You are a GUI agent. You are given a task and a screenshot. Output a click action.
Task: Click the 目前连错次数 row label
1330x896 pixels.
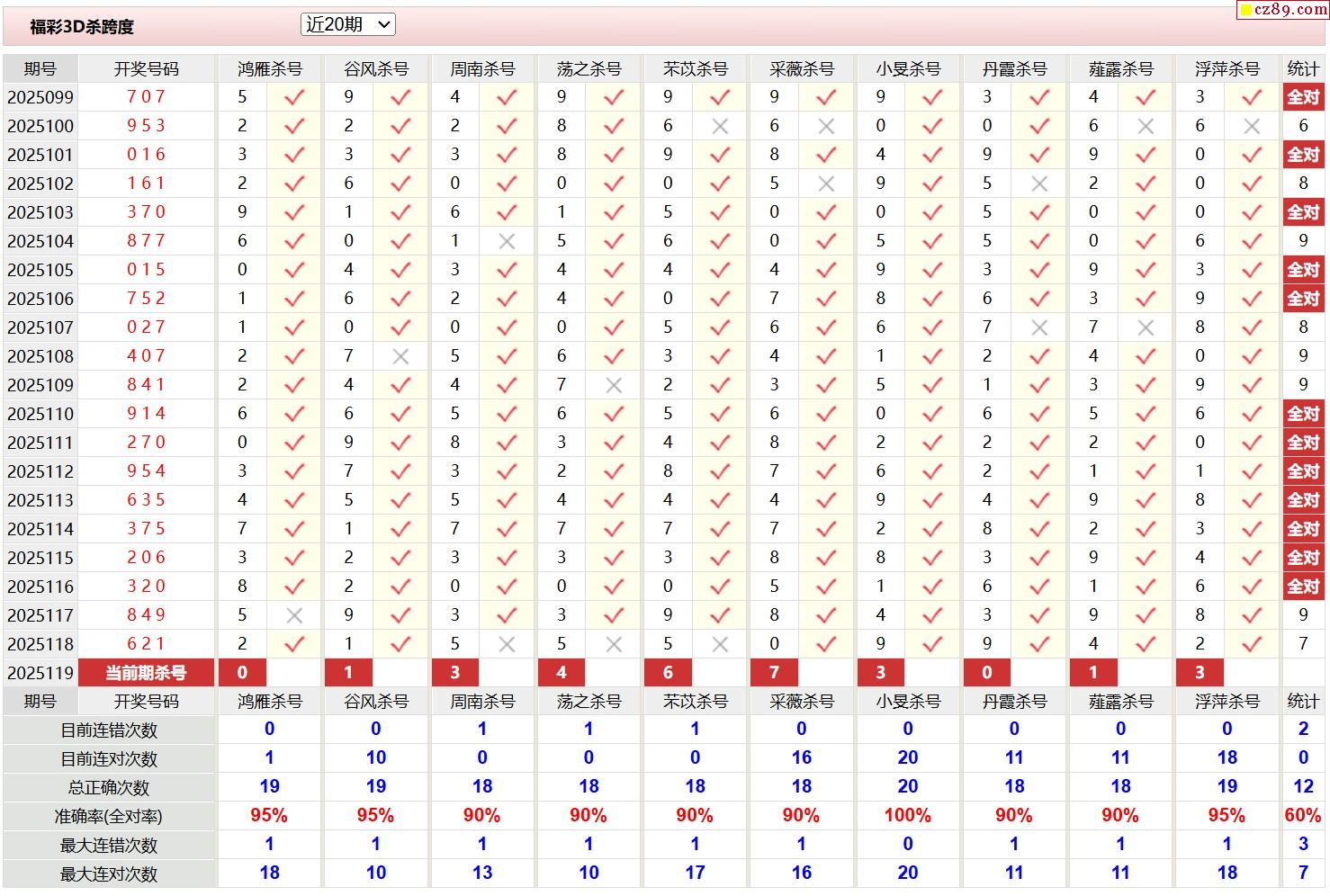point(109,730)
